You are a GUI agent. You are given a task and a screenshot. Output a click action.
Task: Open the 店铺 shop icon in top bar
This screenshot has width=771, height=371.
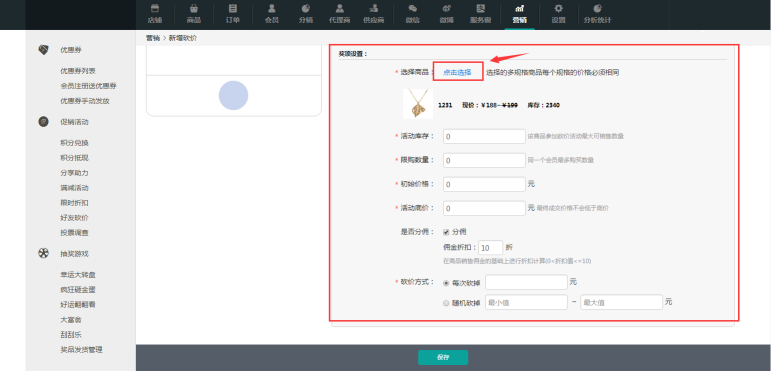[155, 8]
